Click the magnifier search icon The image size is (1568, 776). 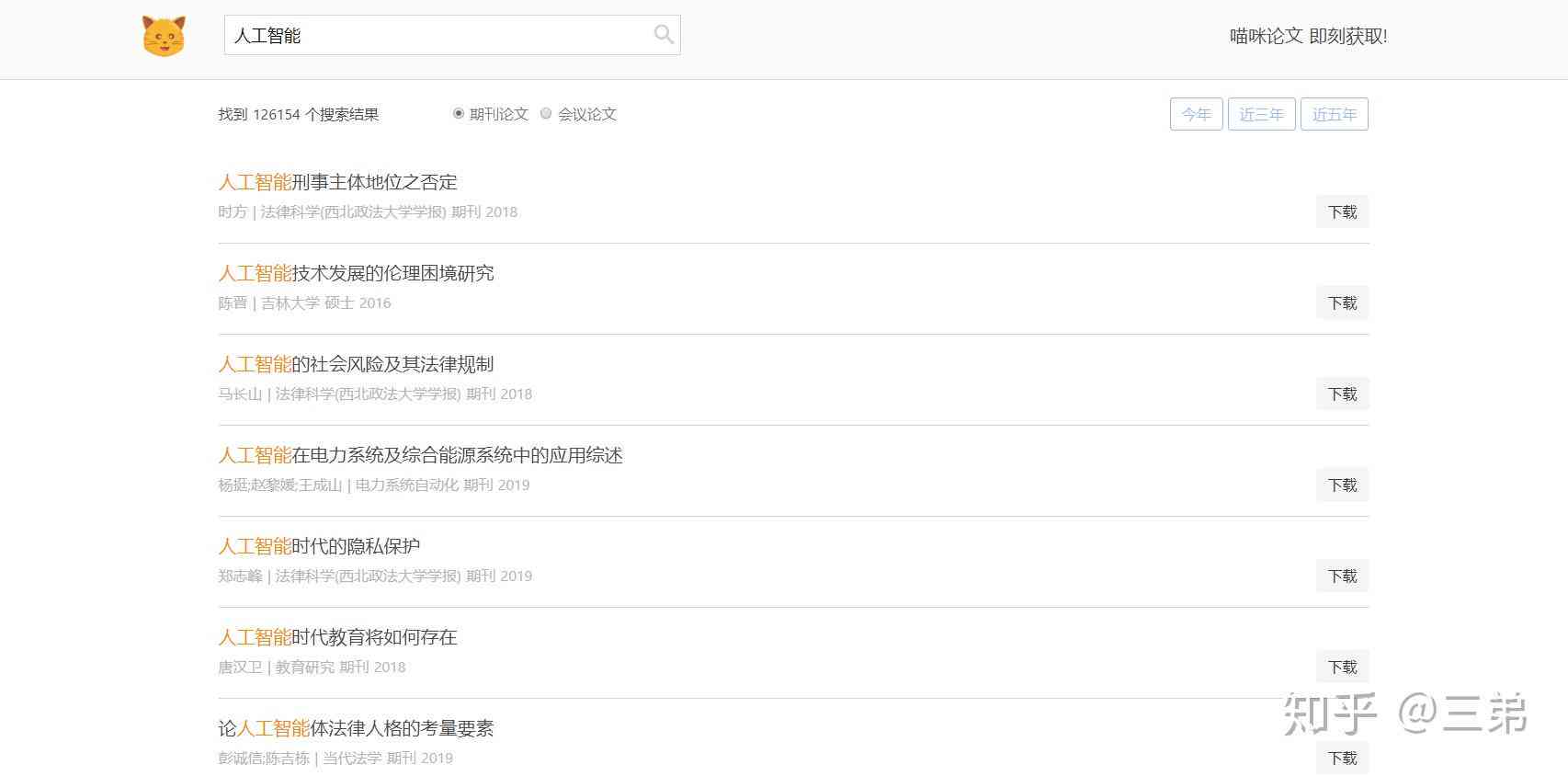point(664,35)
